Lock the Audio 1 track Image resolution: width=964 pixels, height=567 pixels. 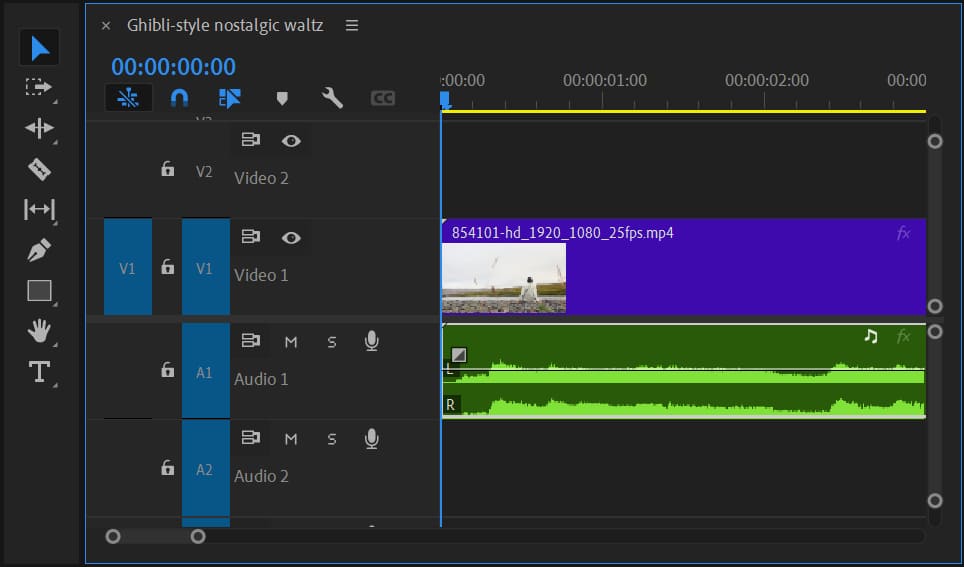coord(167,370)
